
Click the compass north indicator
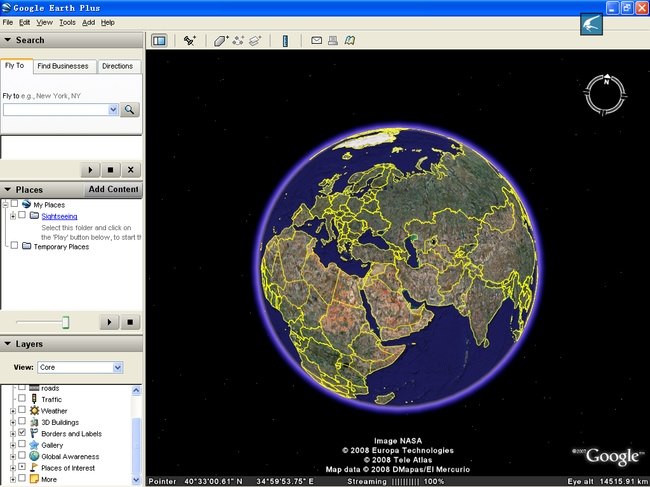(x=606, y=81)
